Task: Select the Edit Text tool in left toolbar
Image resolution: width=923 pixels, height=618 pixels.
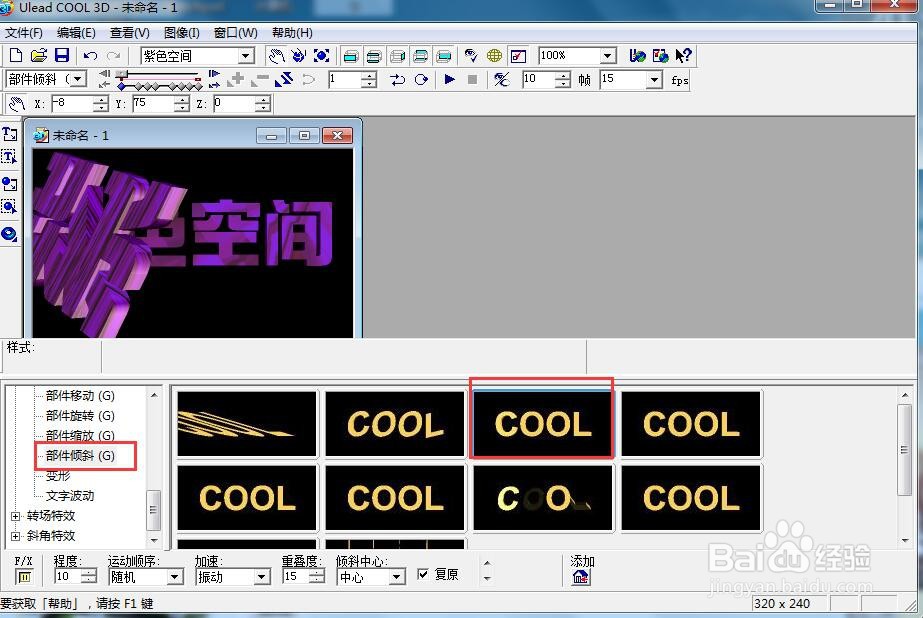Action: (9, 157)
